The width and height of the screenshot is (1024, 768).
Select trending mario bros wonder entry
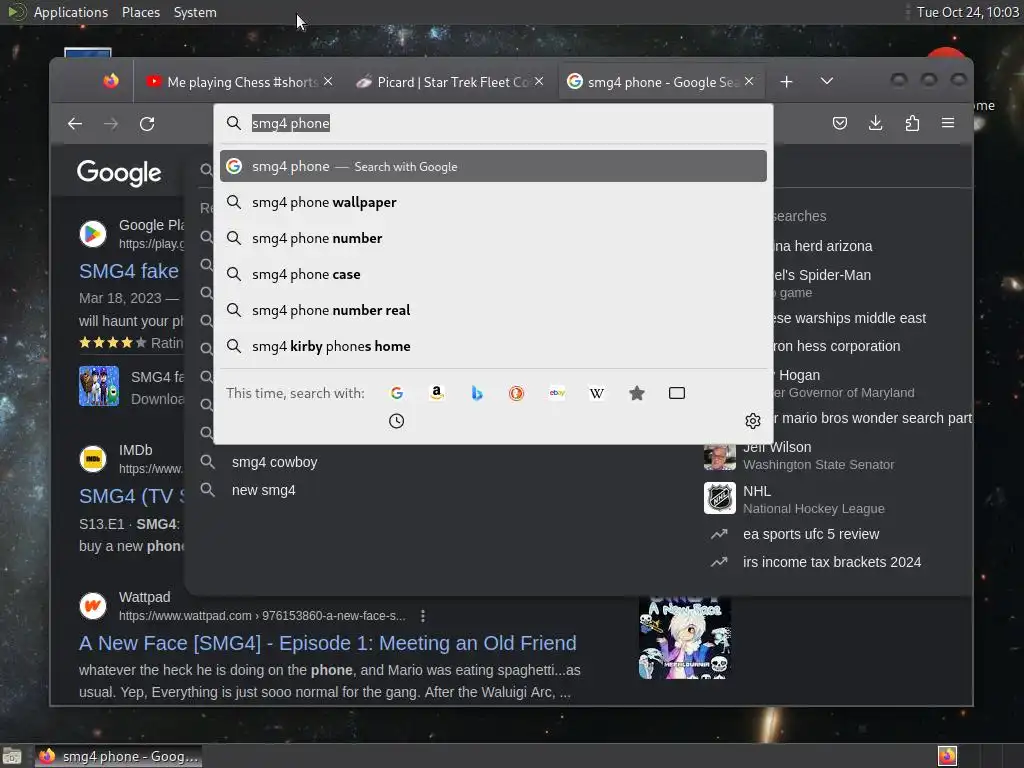(872, 418)
